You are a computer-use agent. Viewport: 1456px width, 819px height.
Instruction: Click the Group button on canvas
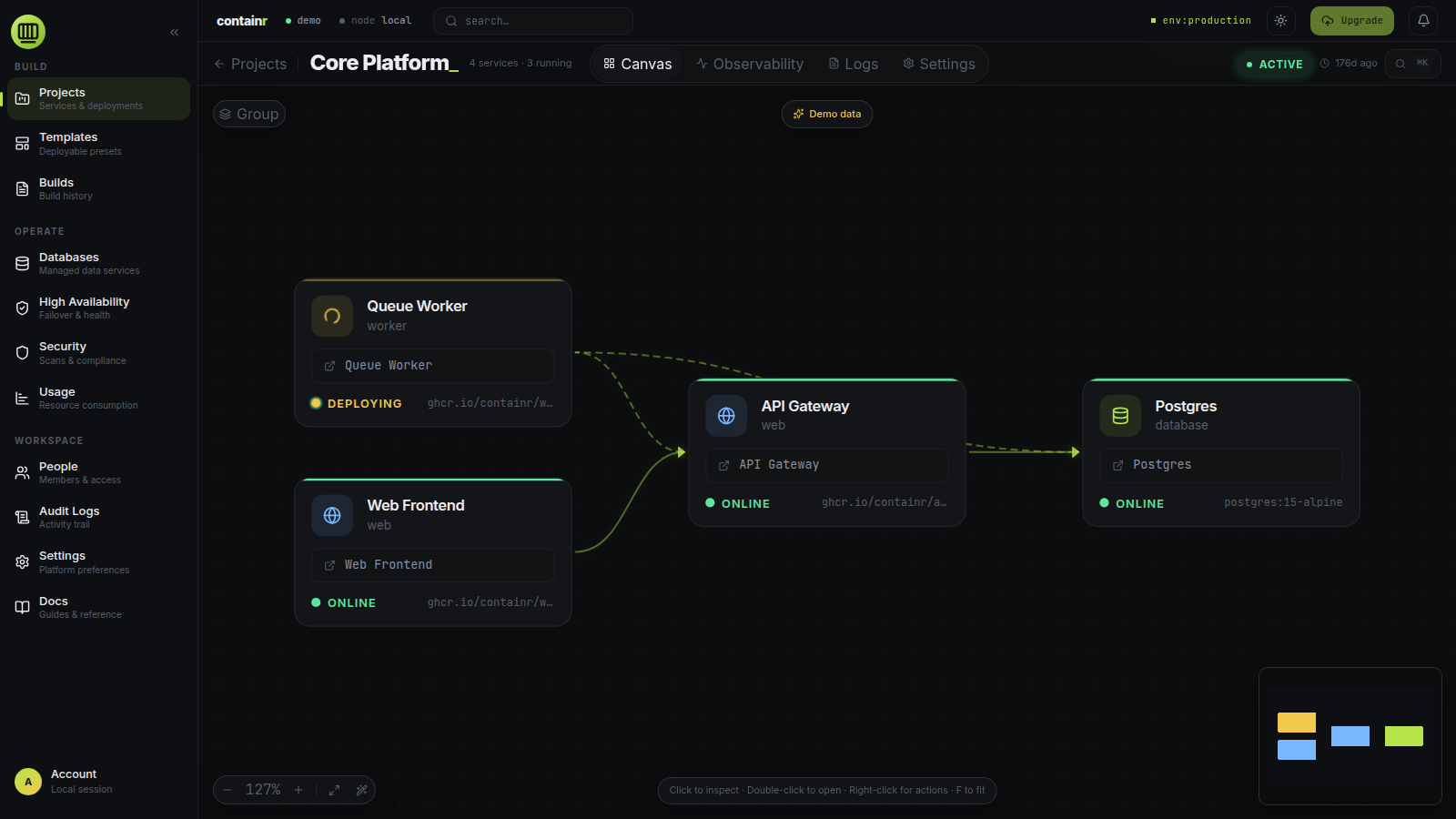coord(249,114)
